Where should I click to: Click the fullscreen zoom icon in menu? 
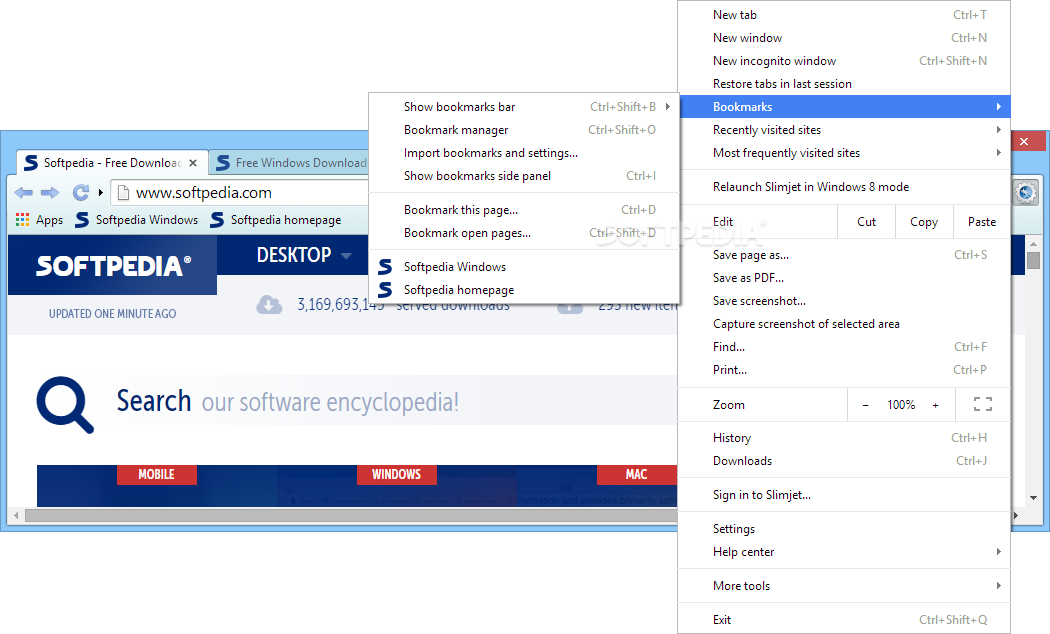coord(982,404)
